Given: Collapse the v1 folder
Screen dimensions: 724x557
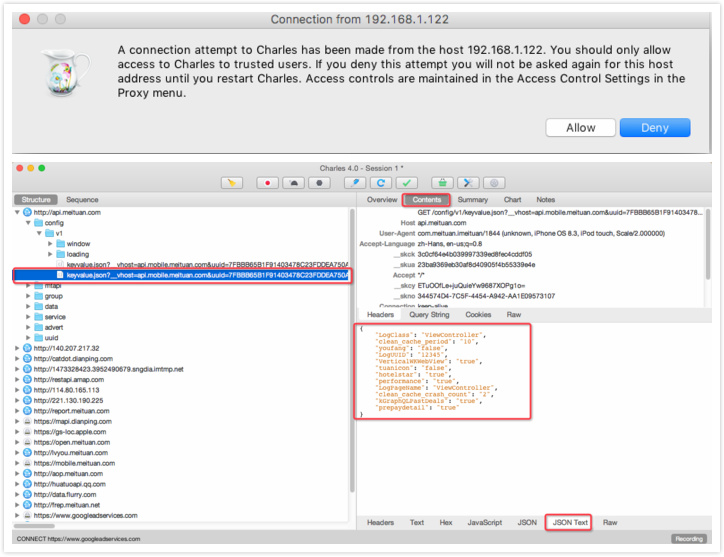Looking at the screenshot, I should click(39, 233).
